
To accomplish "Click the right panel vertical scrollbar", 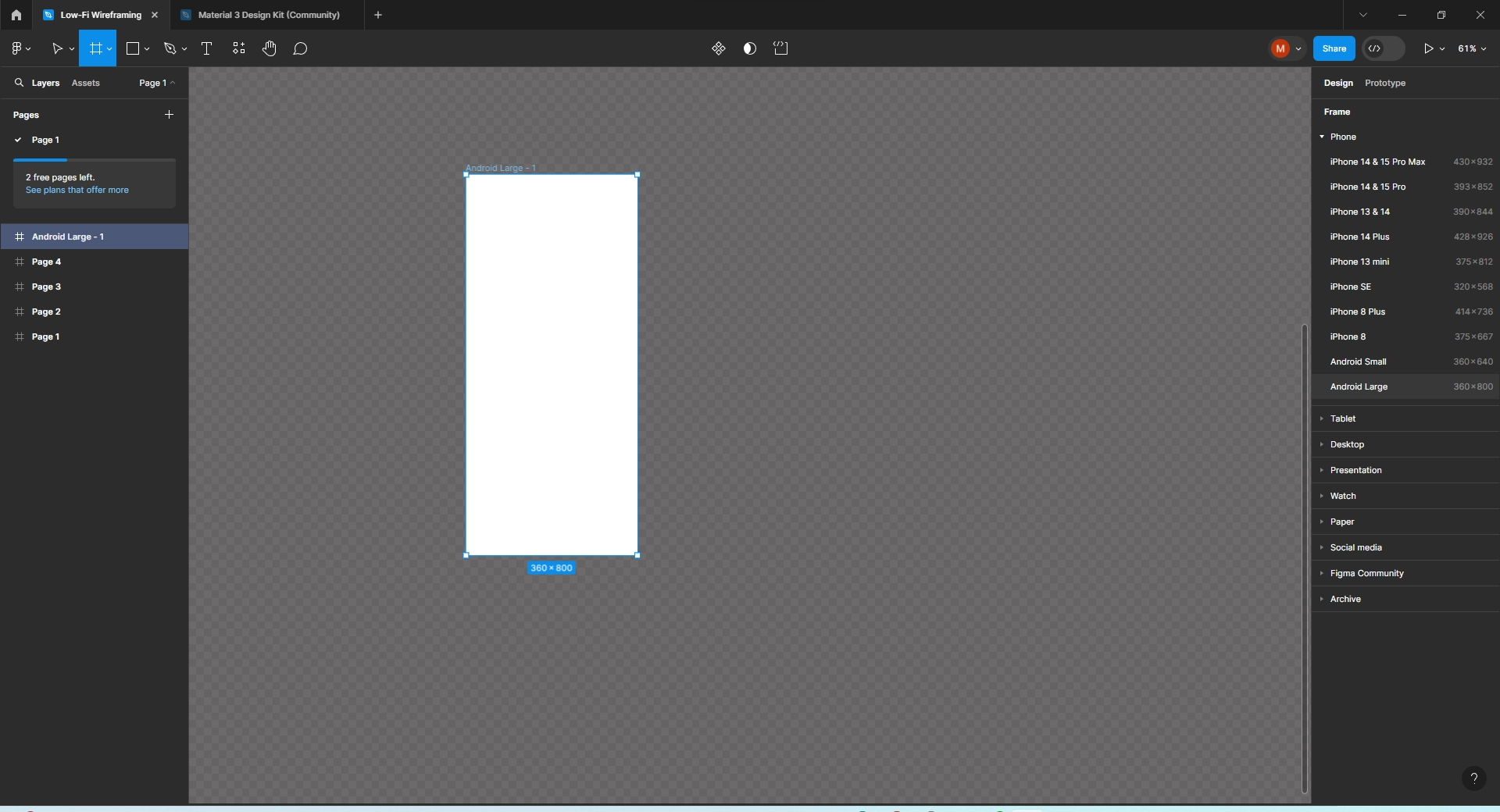I will point(1304,557).
